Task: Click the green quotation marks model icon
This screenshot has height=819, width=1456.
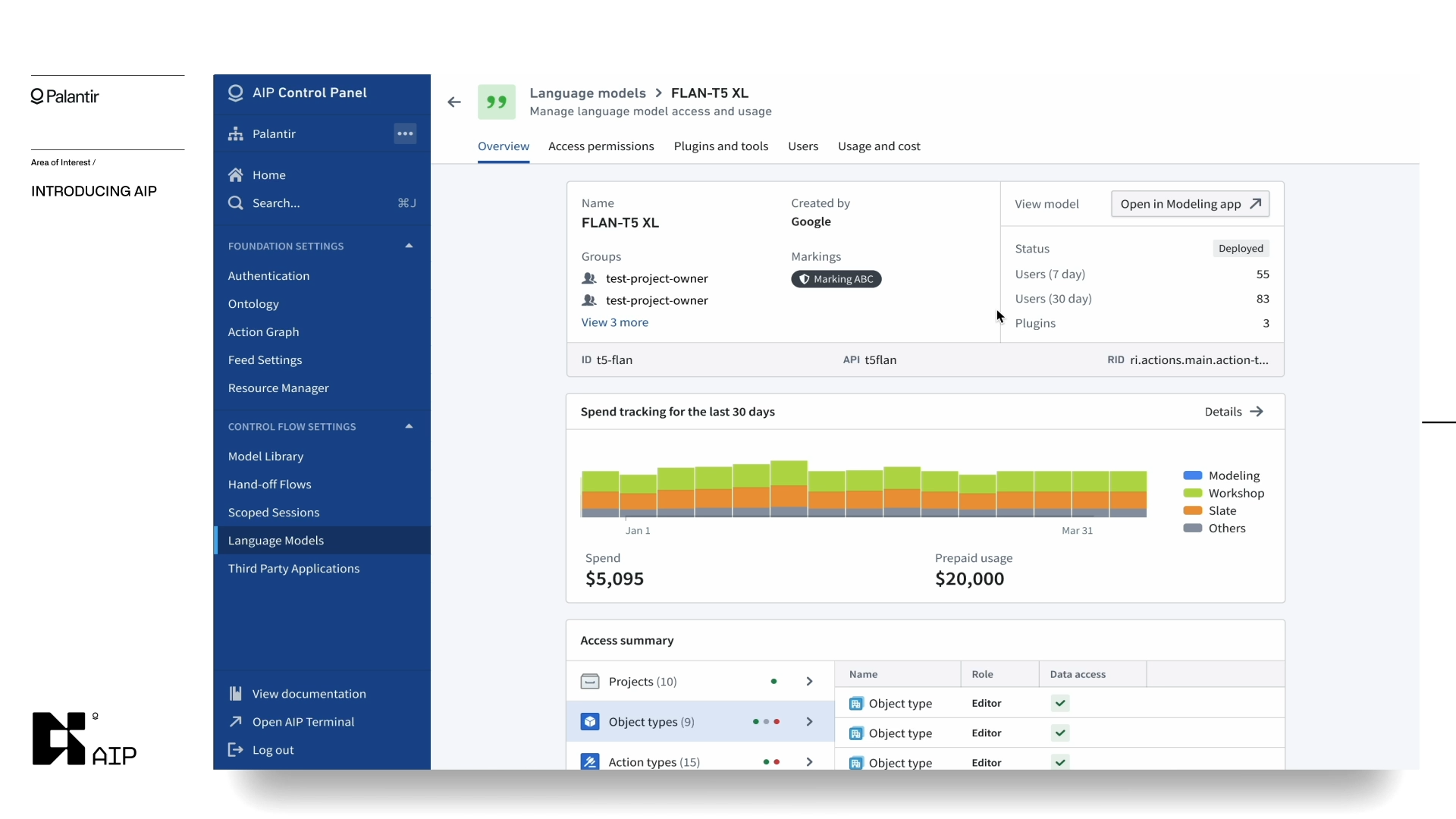Action: [497, 102]
